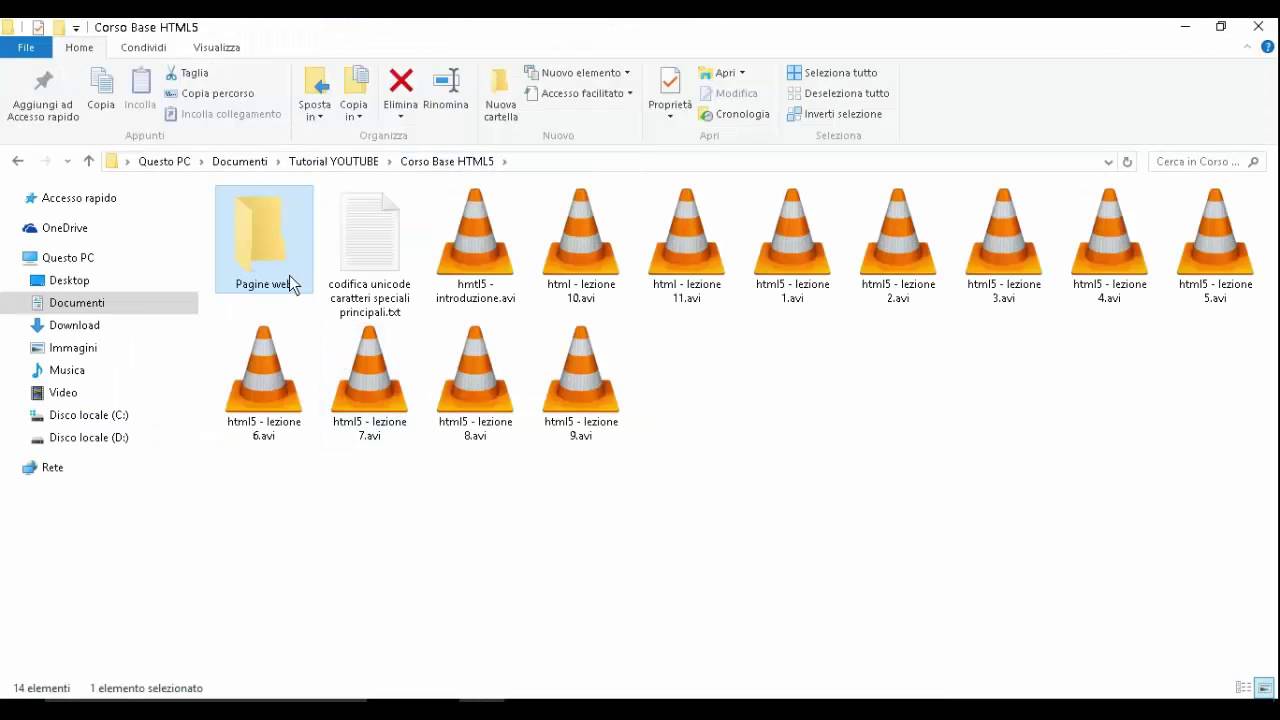The width and height of the screenshot is (1280, 720).
Task: Select html5 - lezione 6.avi
Action: [x=264, y=384]
